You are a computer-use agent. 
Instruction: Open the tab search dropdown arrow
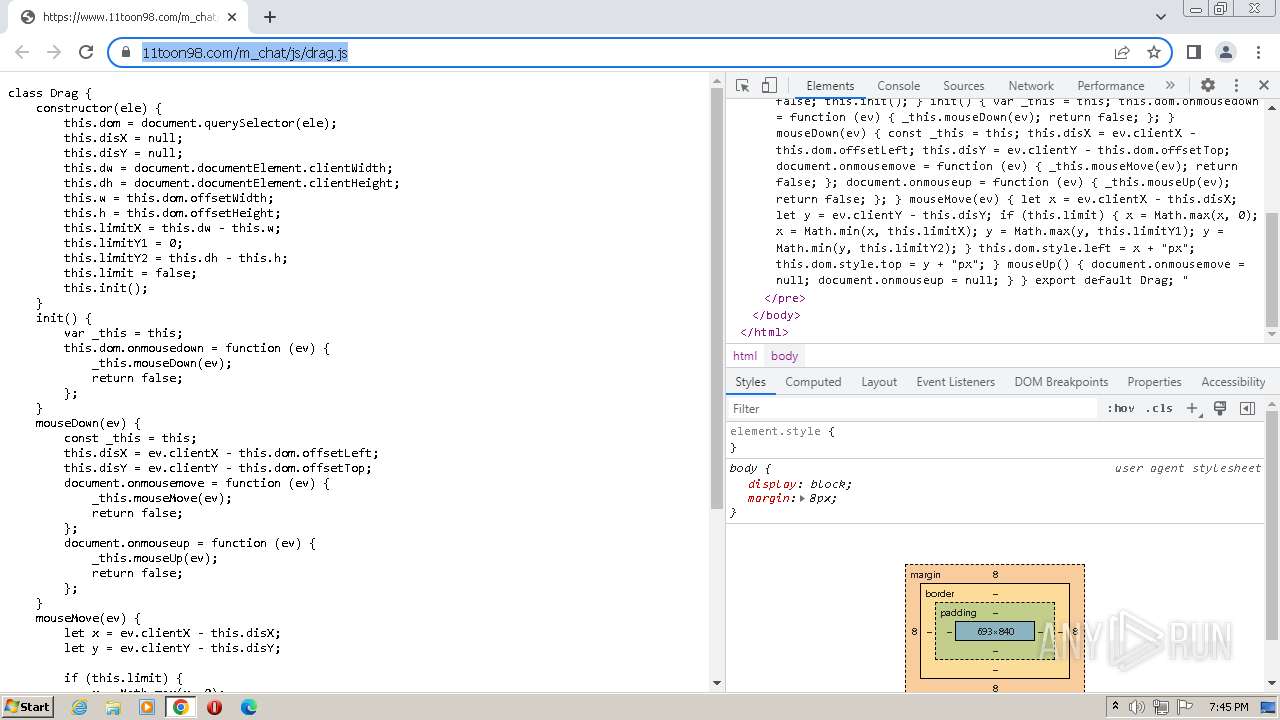point(1160,17)
